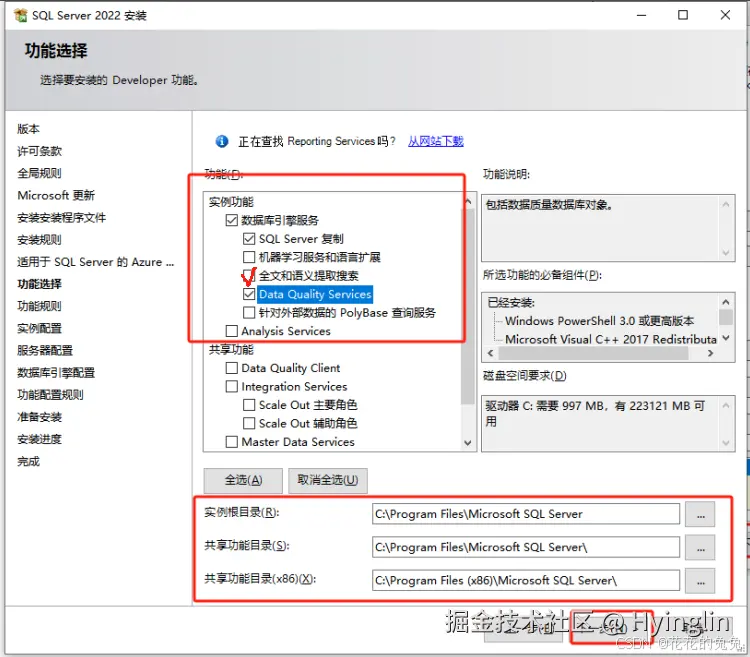Click feature list scroll down arrow
Screen dimensions: 750x657
(x=468, y=443)
